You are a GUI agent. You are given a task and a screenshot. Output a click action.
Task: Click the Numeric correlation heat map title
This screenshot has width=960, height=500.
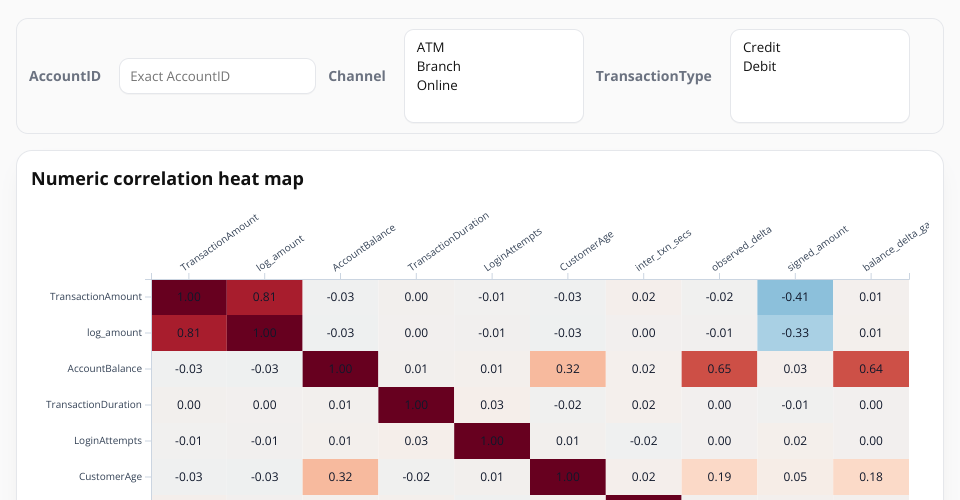pyautogui.click(x=167, y=180)
